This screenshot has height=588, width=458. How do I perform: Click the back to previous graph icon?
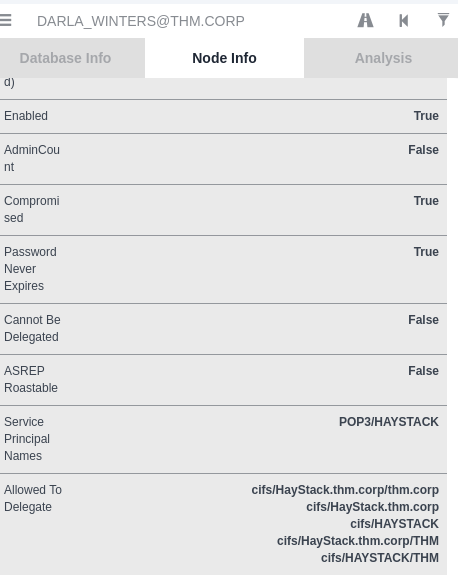[x=404, y=21]
